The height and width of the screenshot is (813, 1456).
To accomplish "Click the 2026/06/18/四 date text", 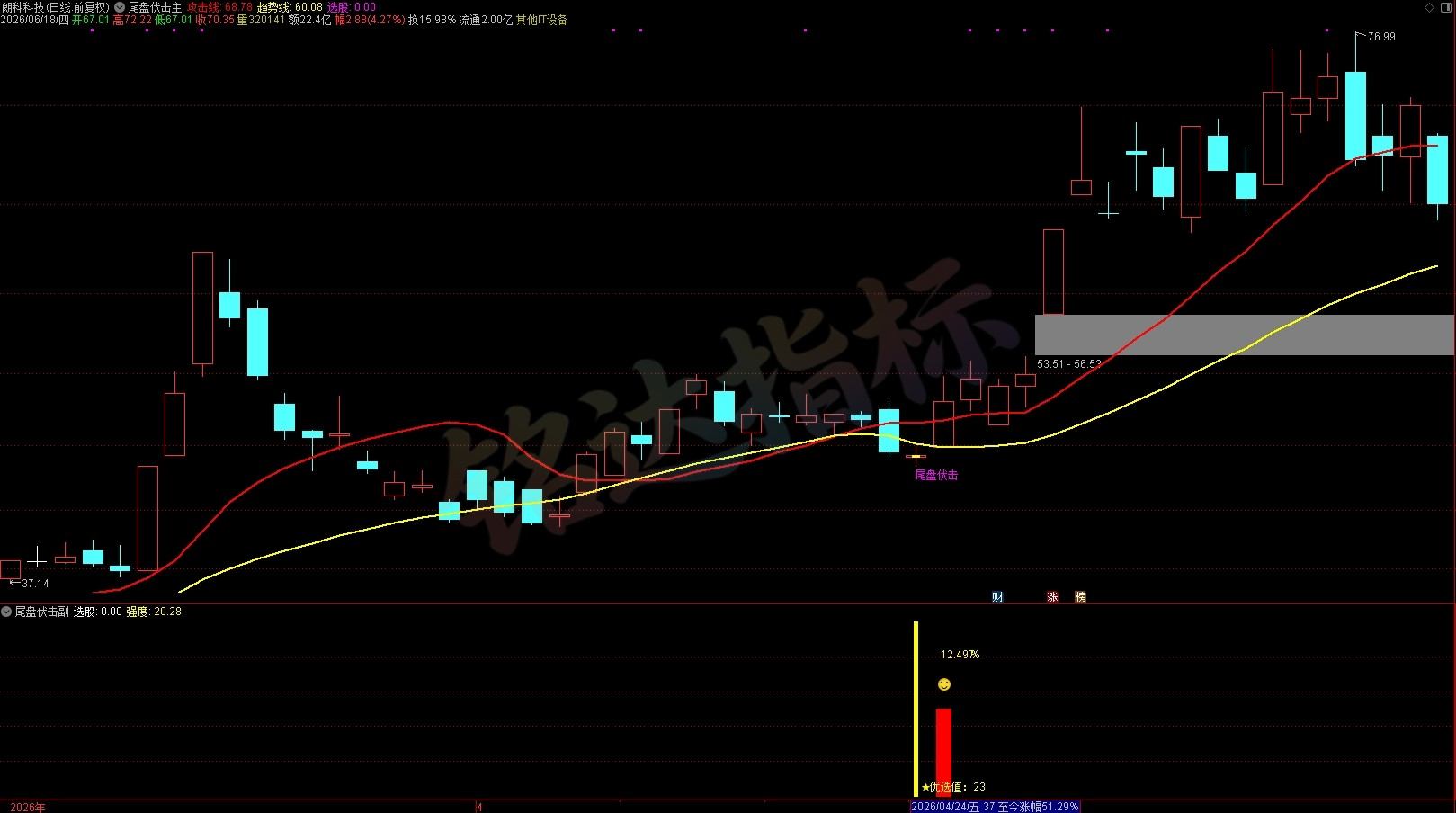I will [x=35, y=20].
